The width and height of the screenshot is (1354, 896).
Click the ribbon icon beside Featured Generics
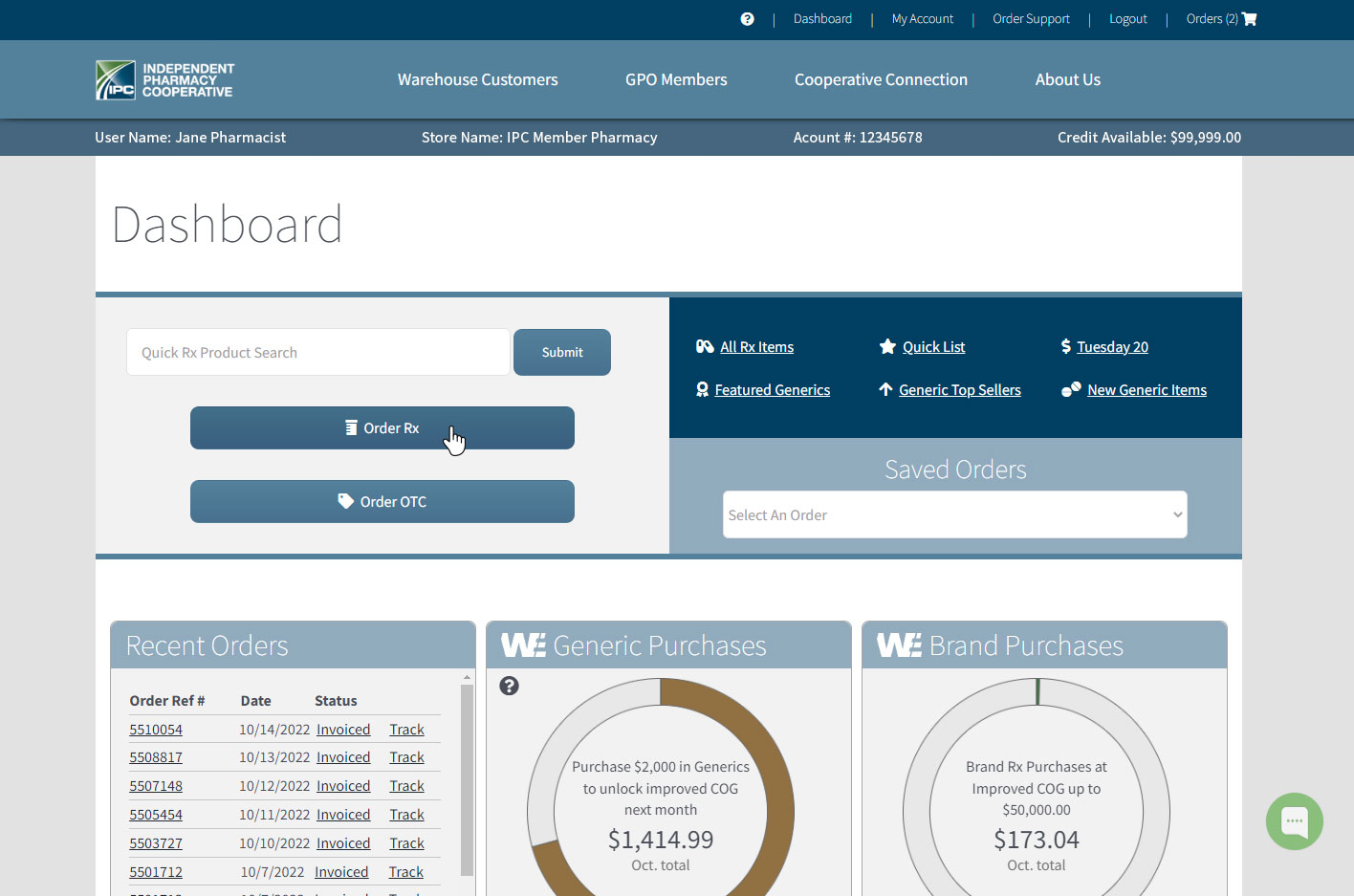pyautogui.click(x=703, y=389)
